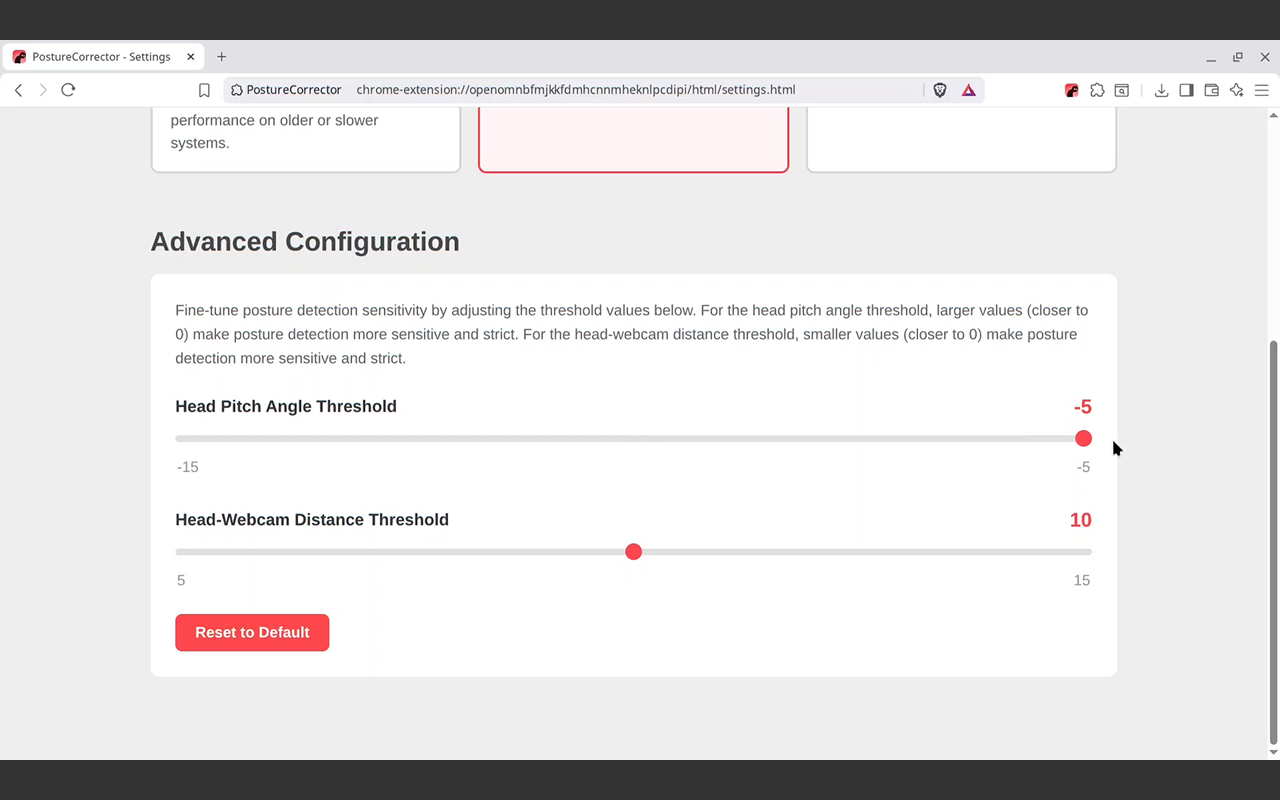Restore down the browser window
Image resolution: width=1280 pixels, height=800 pixels.
point(1238,57)
